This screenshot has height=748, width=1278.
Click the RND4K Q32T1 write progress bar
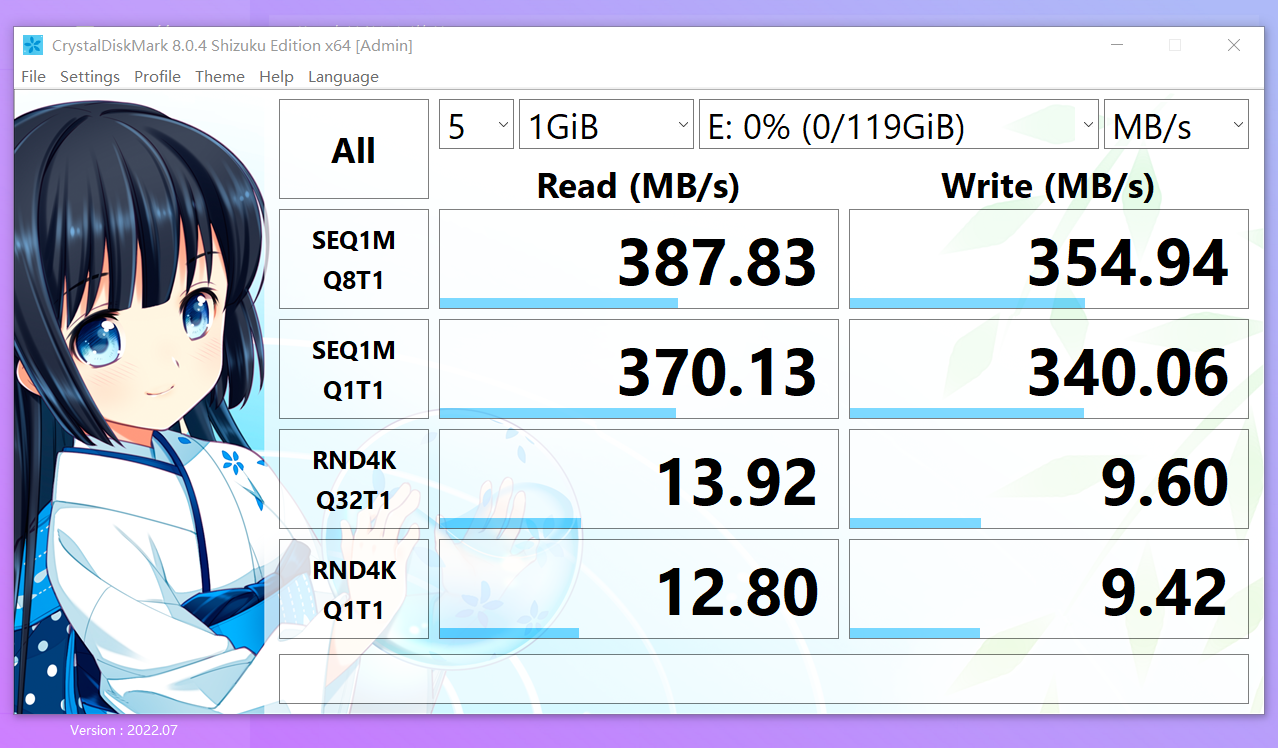(x=914, y=522)
